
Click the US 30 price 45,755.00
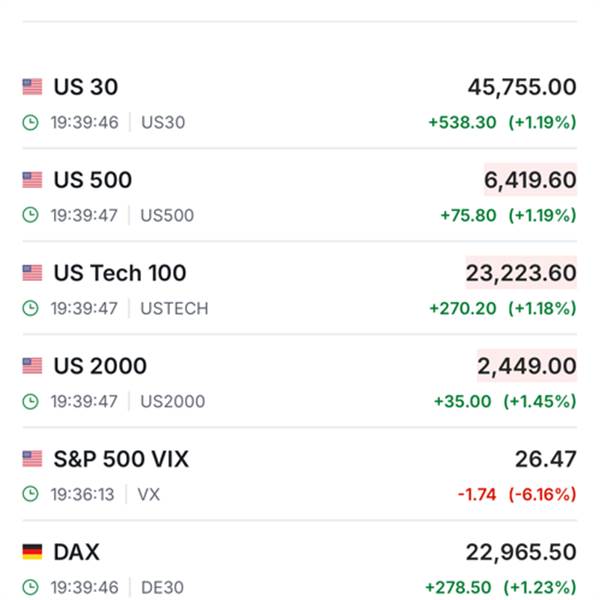pos(521,87)
